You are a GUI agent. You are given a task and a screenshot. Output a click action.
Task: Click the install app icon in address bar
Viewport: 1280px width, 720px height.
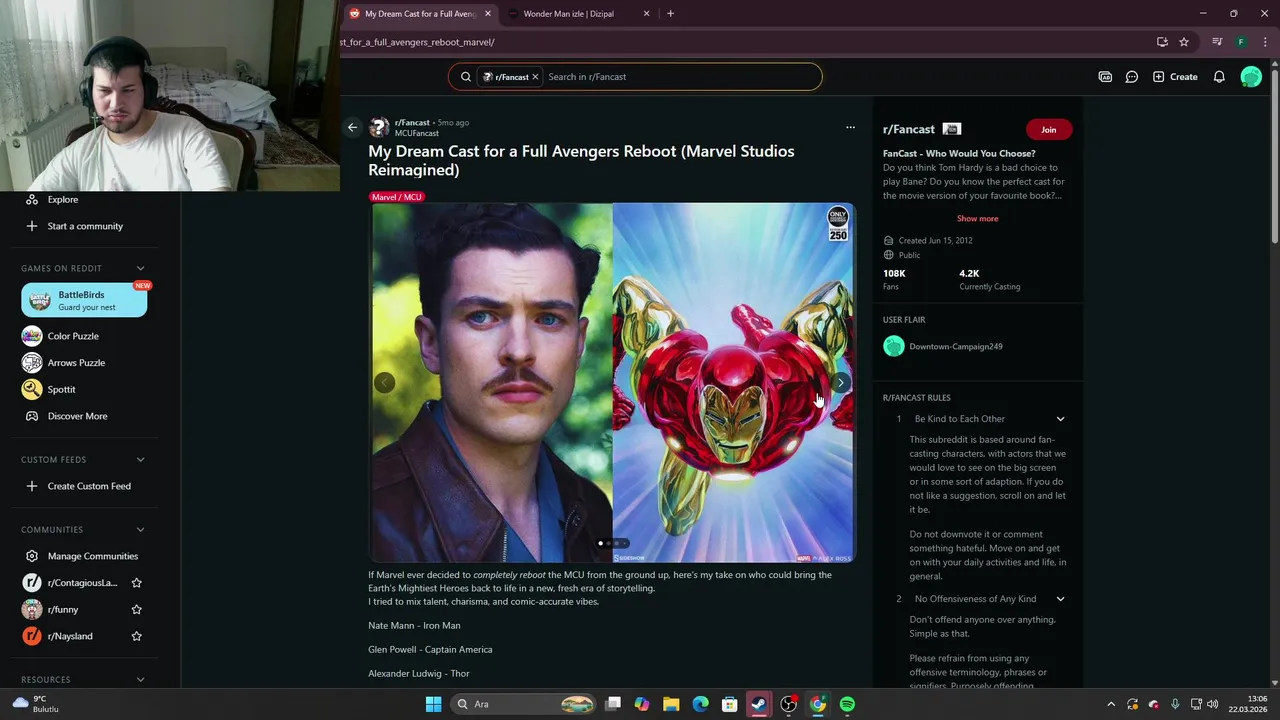pos(1162,42)
